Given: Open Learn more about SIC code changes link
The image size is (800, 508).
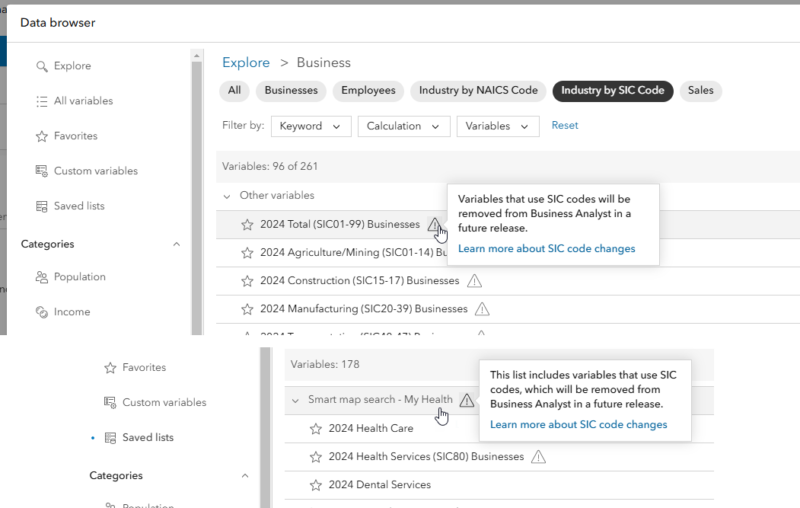Looking at the screenshot, I should point(546,249).
